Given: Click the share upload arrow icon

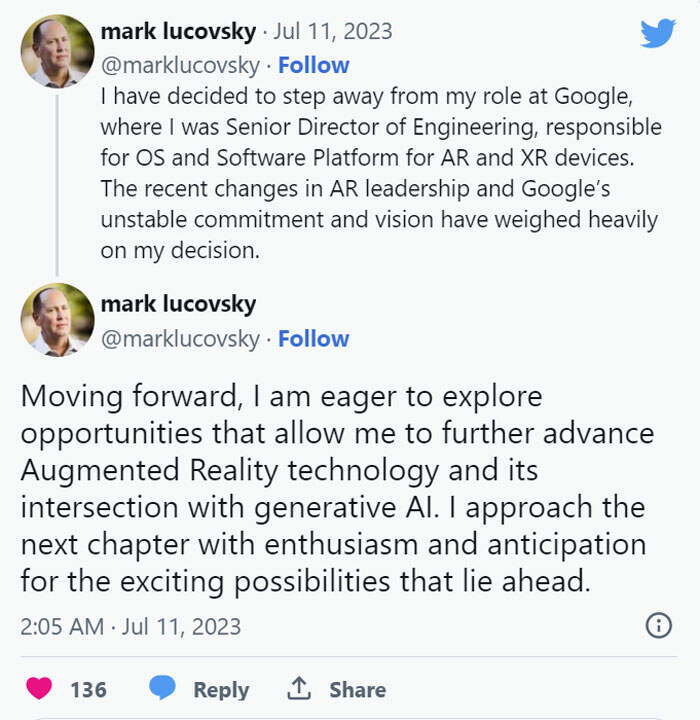Looking at the screenshot, I should 298,689.
